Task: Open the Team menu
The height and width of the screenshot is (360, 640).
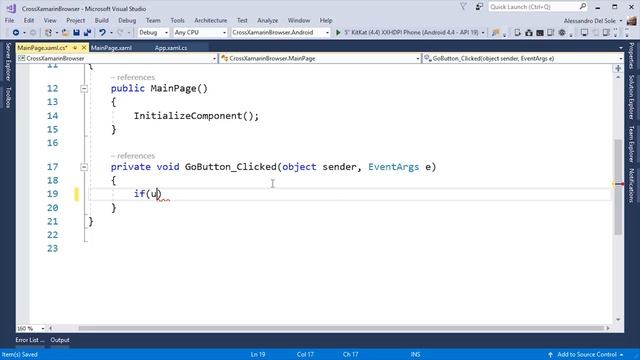Action: click(153, 20)
